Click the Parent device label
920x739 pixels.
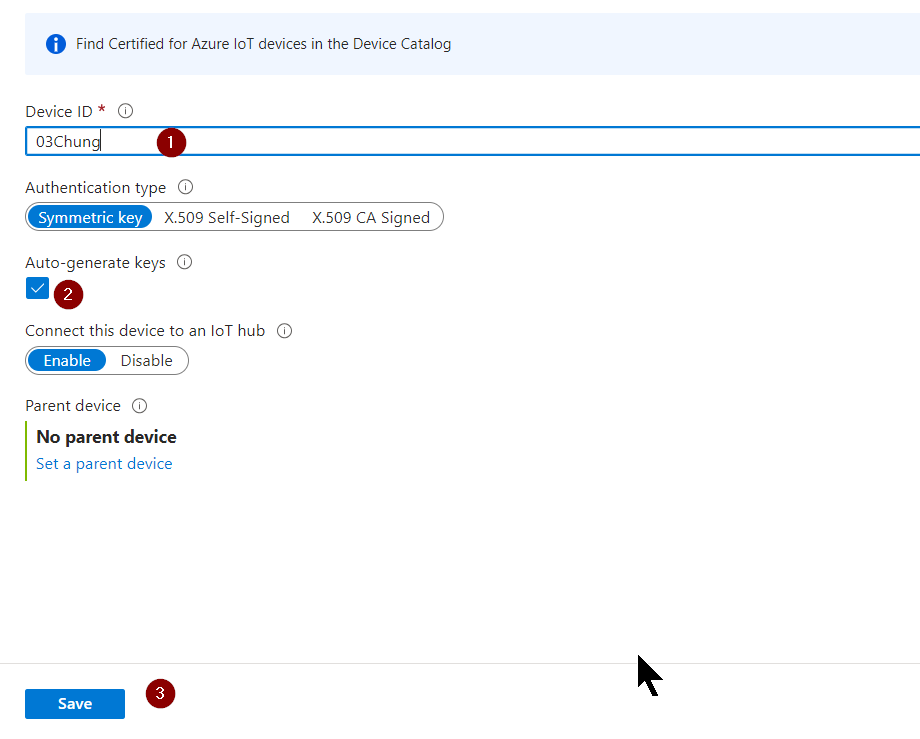pyautogui.click(x=73, y=406)
